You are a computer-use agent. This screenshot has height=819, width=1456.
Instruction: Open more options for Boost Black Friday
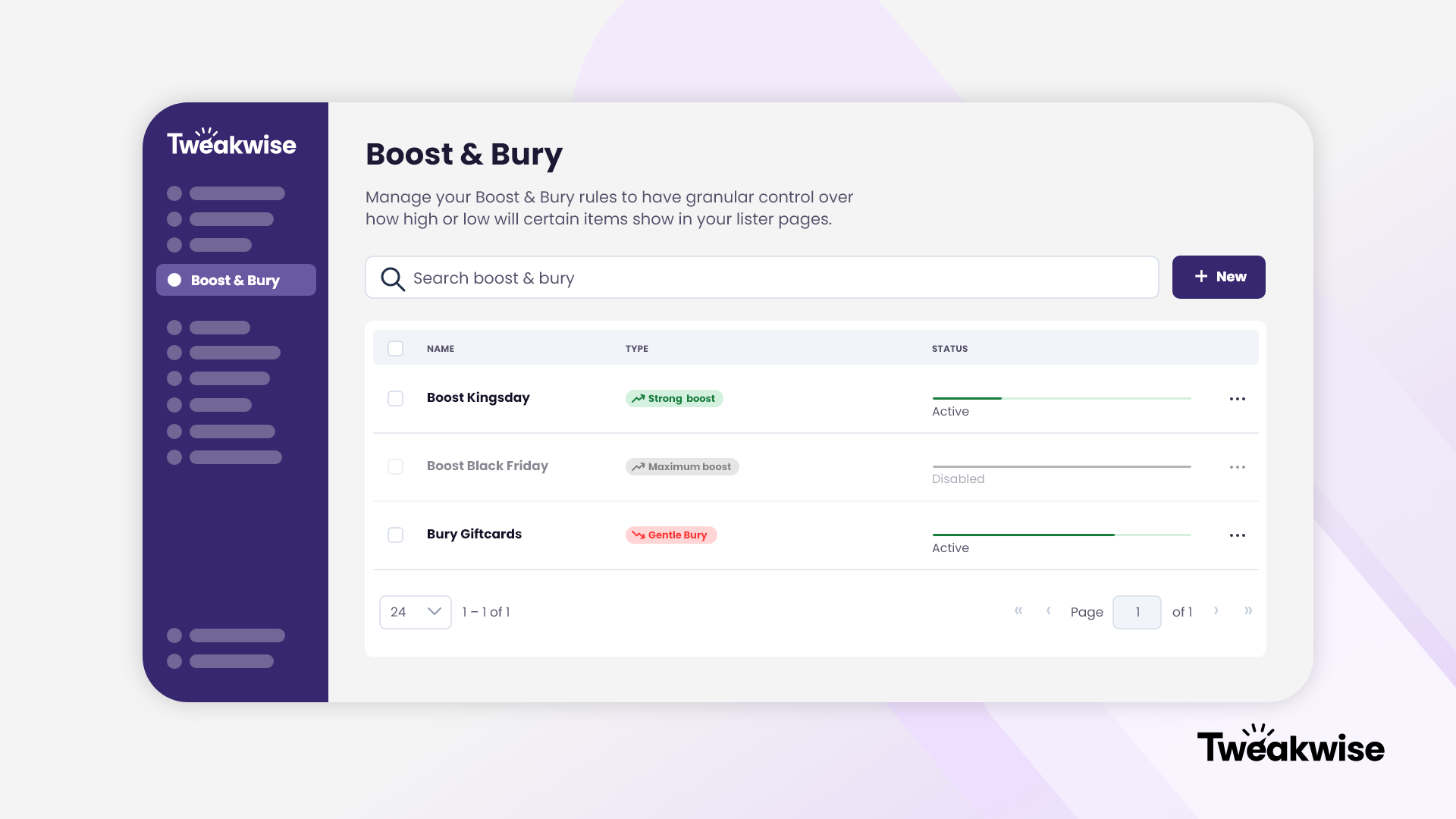(1238, 467)
